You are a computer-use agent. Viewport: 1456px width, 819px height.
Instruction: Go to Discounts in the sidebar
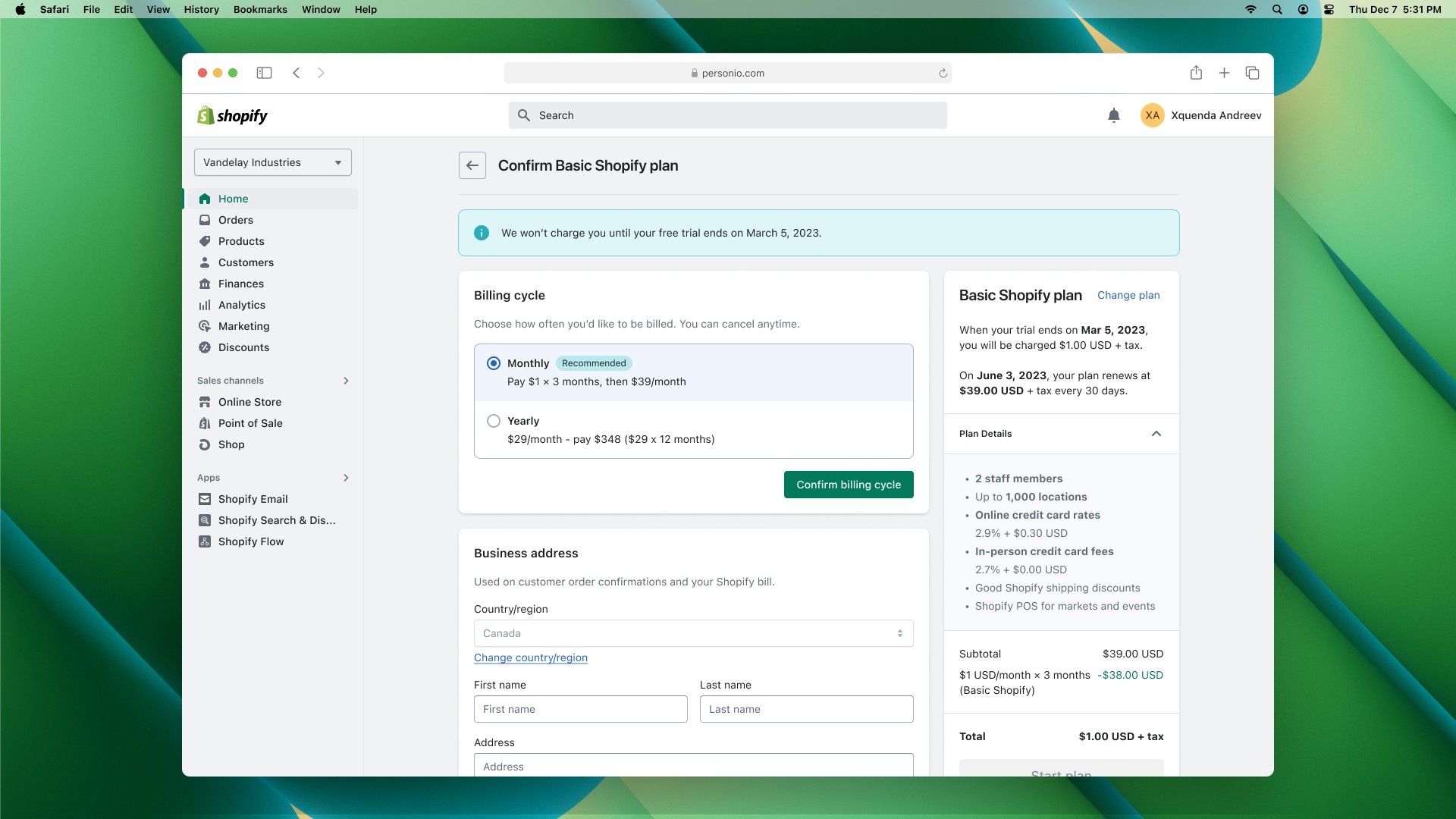[x=243, y=347]
